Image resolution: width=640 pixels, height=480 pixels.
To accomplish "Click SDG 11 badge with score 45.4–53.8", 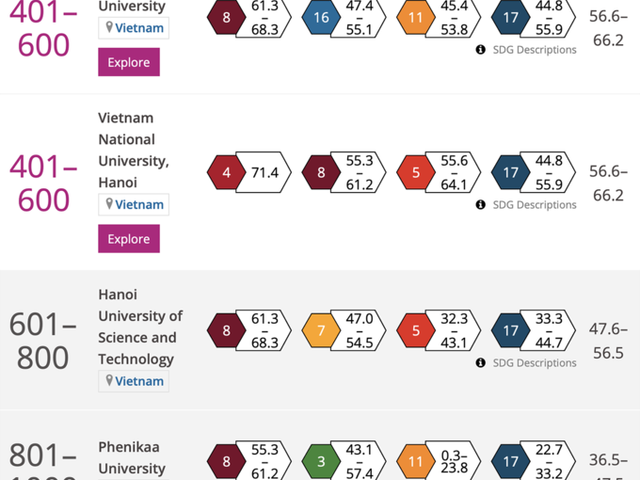I will coord(416,19).
